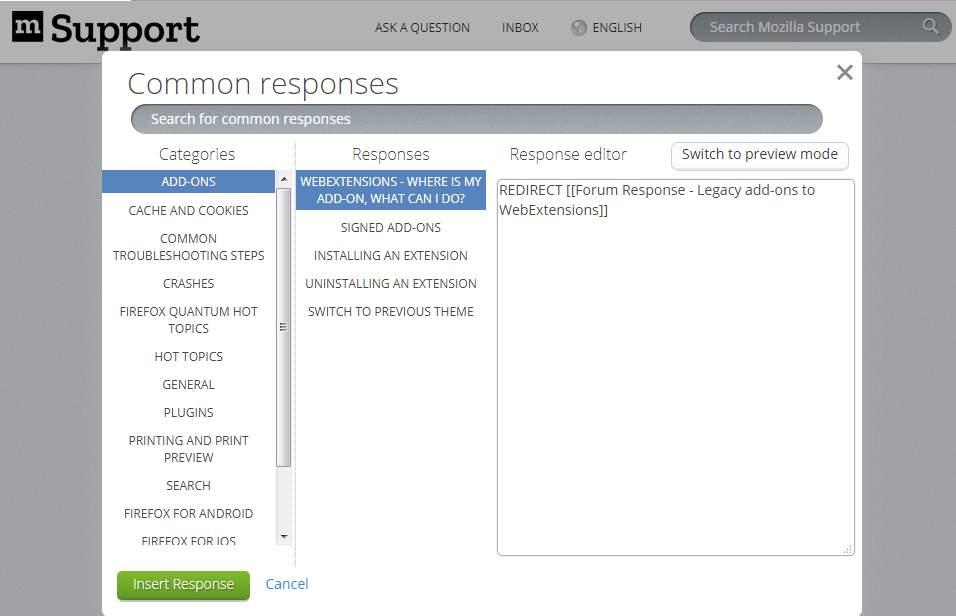Click the Cancel link
The height and width of the screenshot is (616, 956).
click(x=286, y=584)
